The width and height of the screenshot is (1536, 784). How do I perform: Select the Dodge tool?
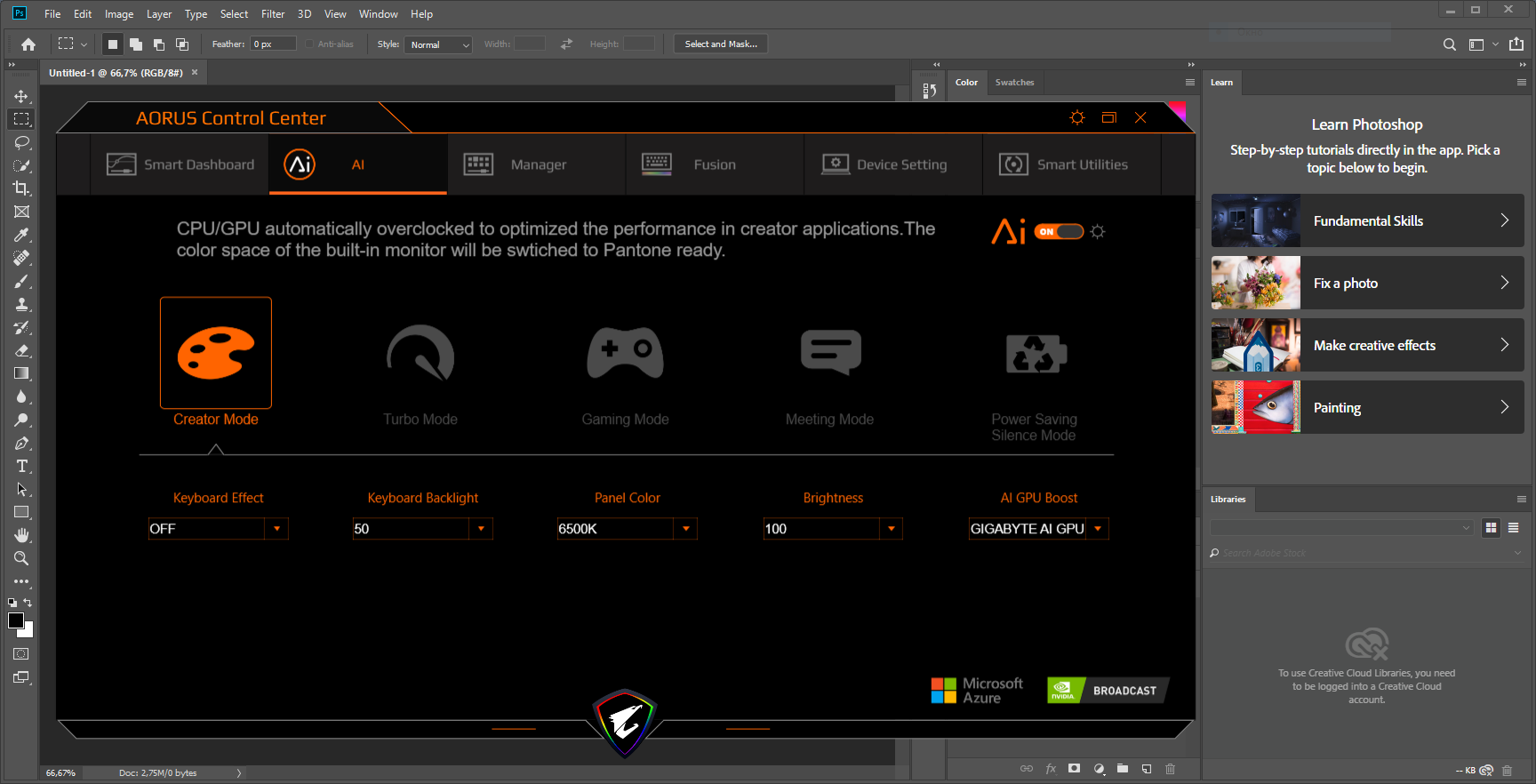[x=21, y=420]
